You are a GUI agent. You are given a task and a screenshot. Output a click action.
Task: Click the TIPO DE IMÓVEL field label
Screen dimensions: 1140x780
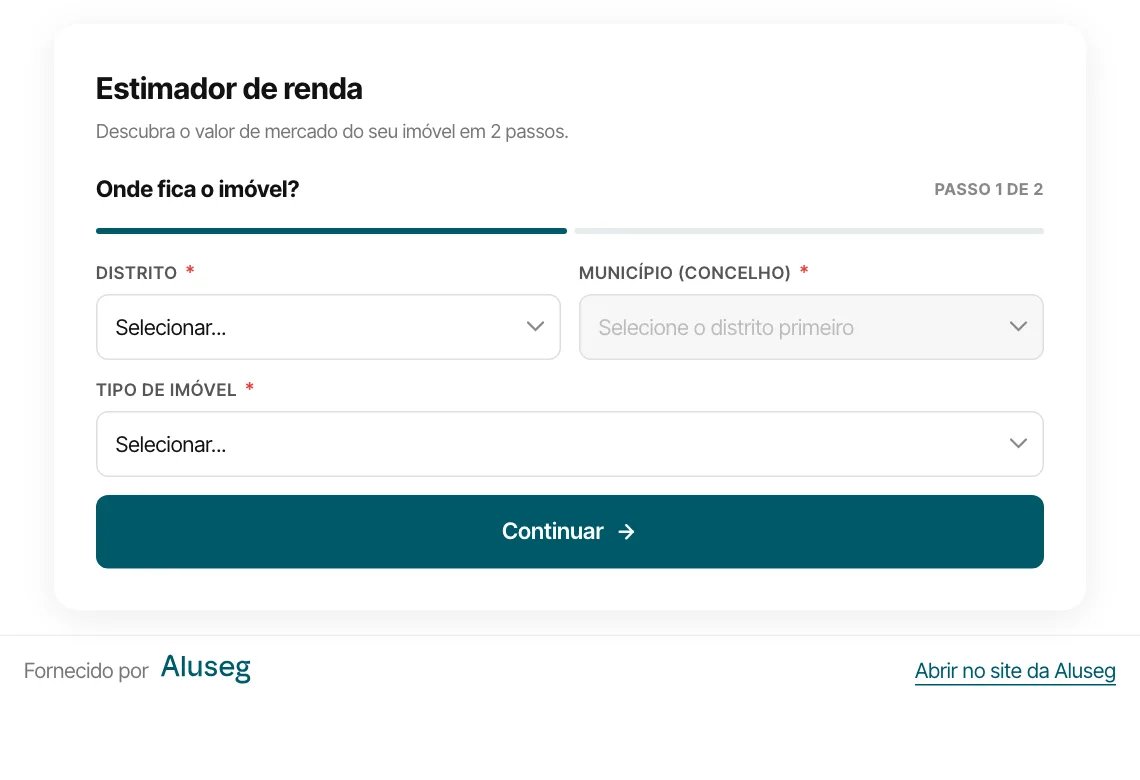click(x=166, y=390)
